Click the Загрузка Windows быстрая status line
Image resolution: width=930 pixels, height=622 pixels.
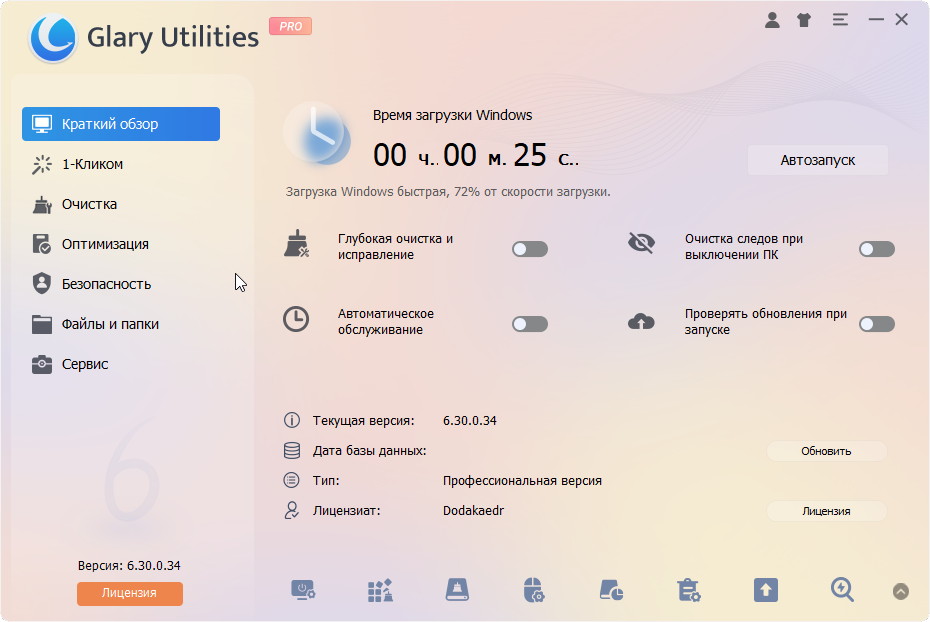tap(448, 192)
